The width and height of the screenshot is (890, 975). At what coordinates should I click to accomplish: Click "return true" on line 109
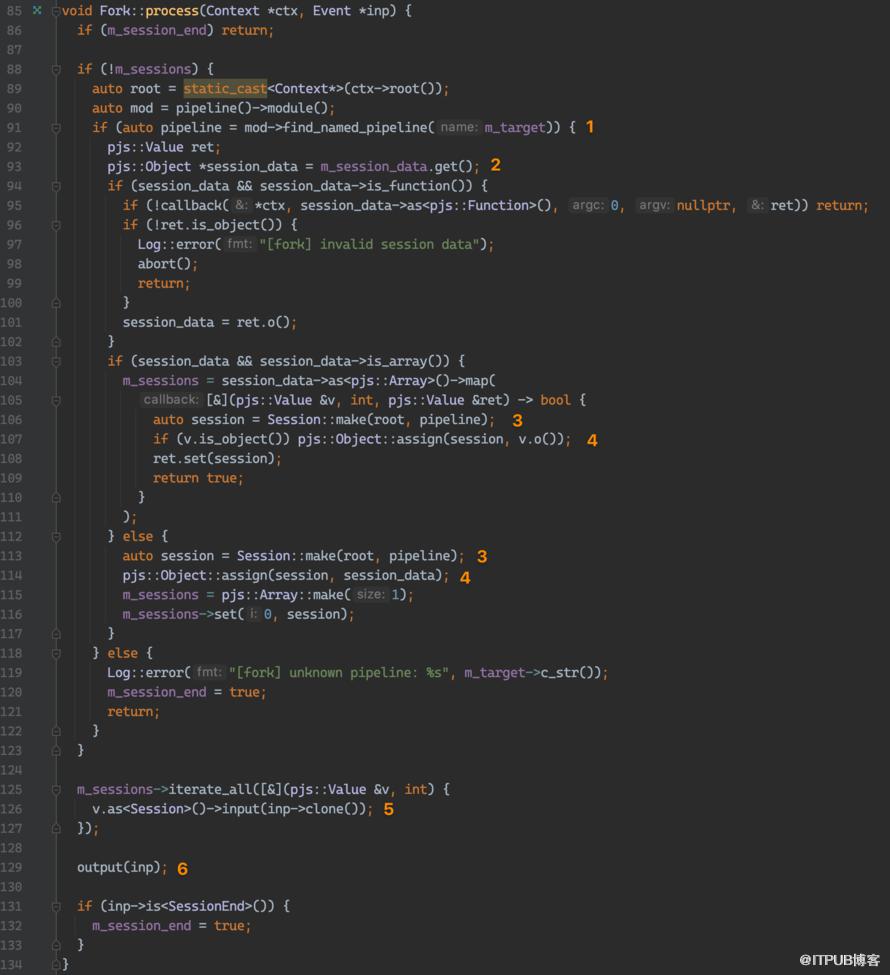pyautogui.click(x=195, y=478)
